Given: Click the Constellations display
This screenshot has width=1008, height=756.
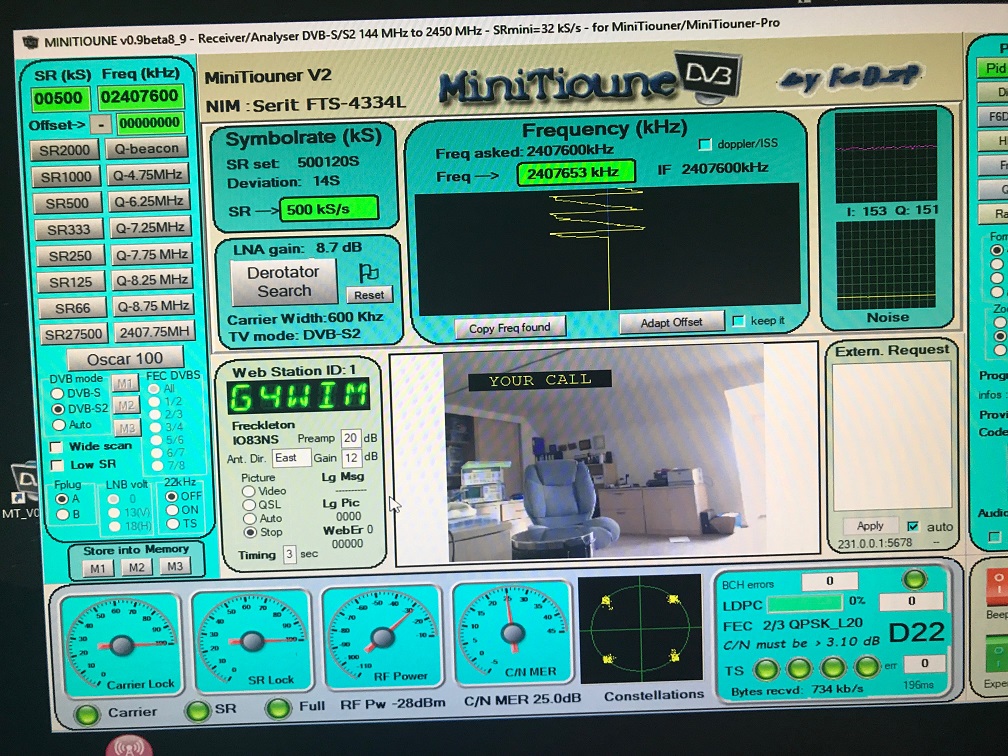Looking at the screenshot, I should click(640, 629).
